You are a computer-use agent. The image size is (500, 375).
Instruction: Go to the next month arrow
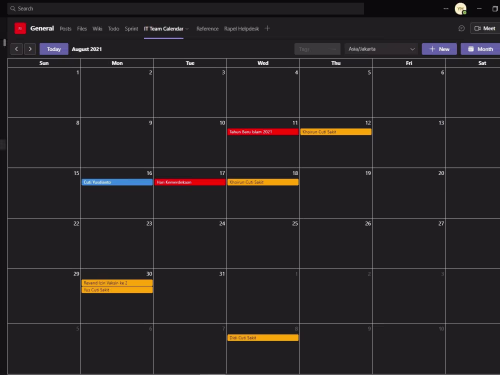30,49
